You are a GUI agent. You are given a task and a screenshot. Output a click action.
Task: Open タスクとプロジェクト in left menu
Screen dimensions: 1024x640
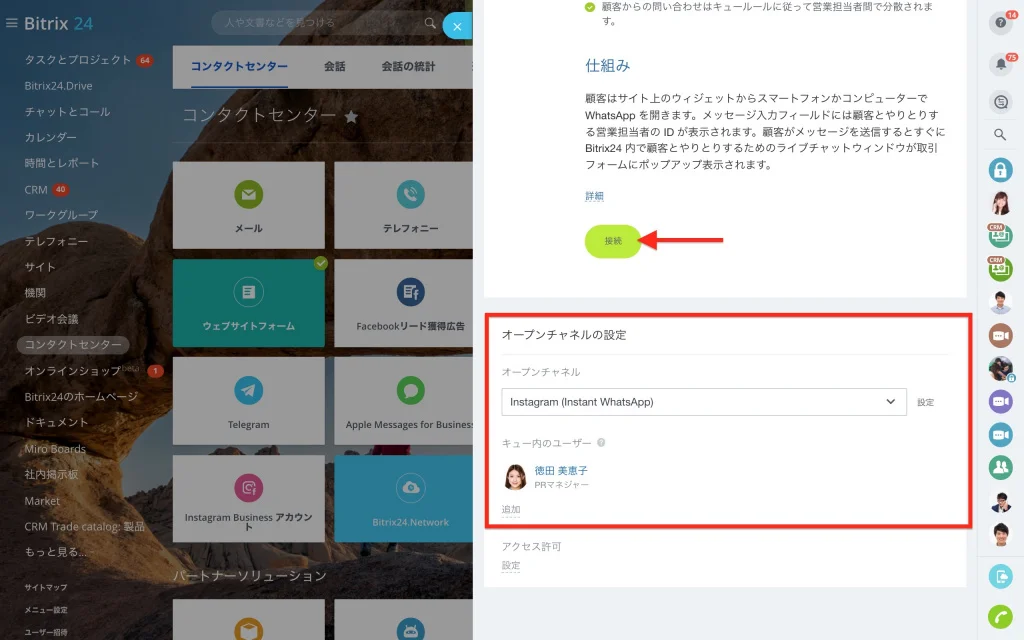(x=78, y=59)
